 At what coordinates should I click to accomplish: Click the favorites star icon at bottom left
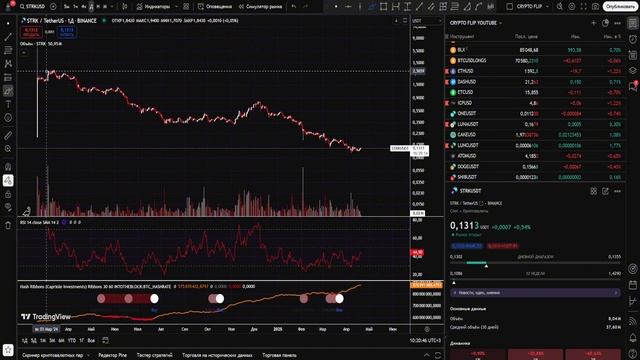8,350
